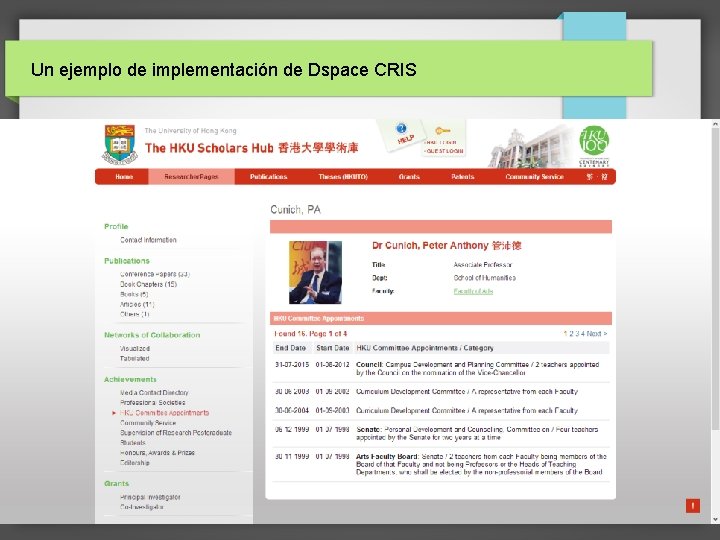Click the researcher profile photo
This screenshot has height=540, width=720.
315,272
